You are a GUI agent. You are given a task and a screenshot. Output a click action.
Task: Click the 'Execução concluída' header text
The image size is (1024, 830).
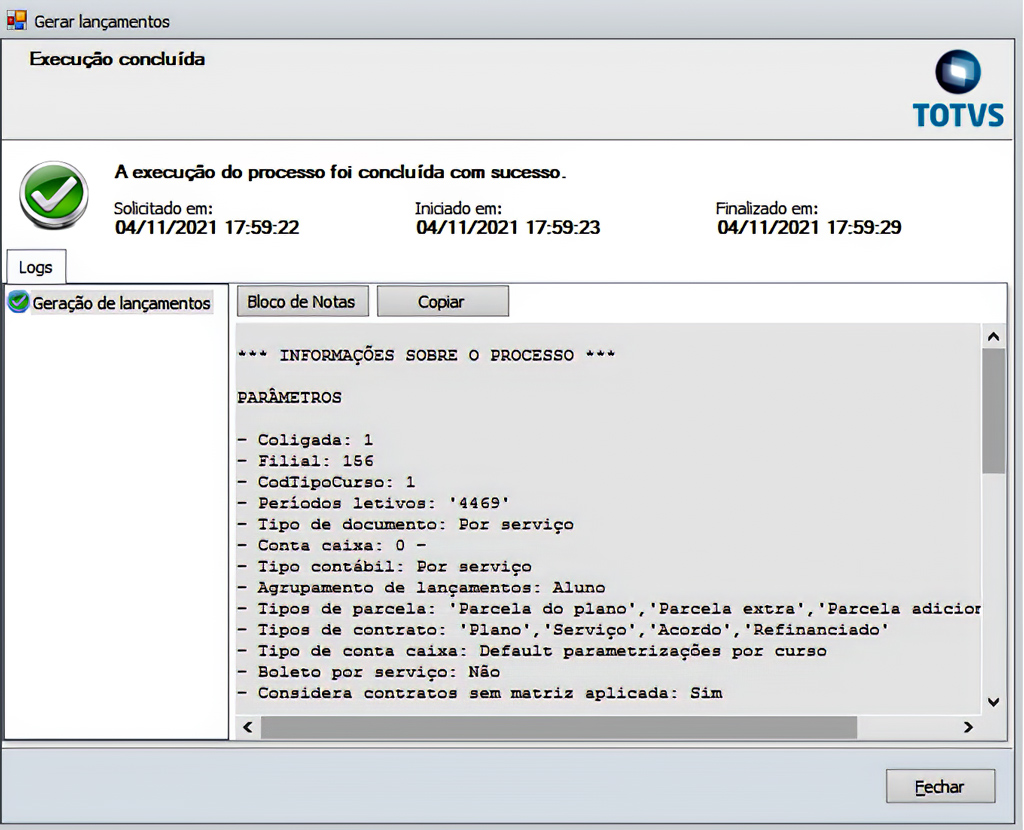tap(117, 59)
